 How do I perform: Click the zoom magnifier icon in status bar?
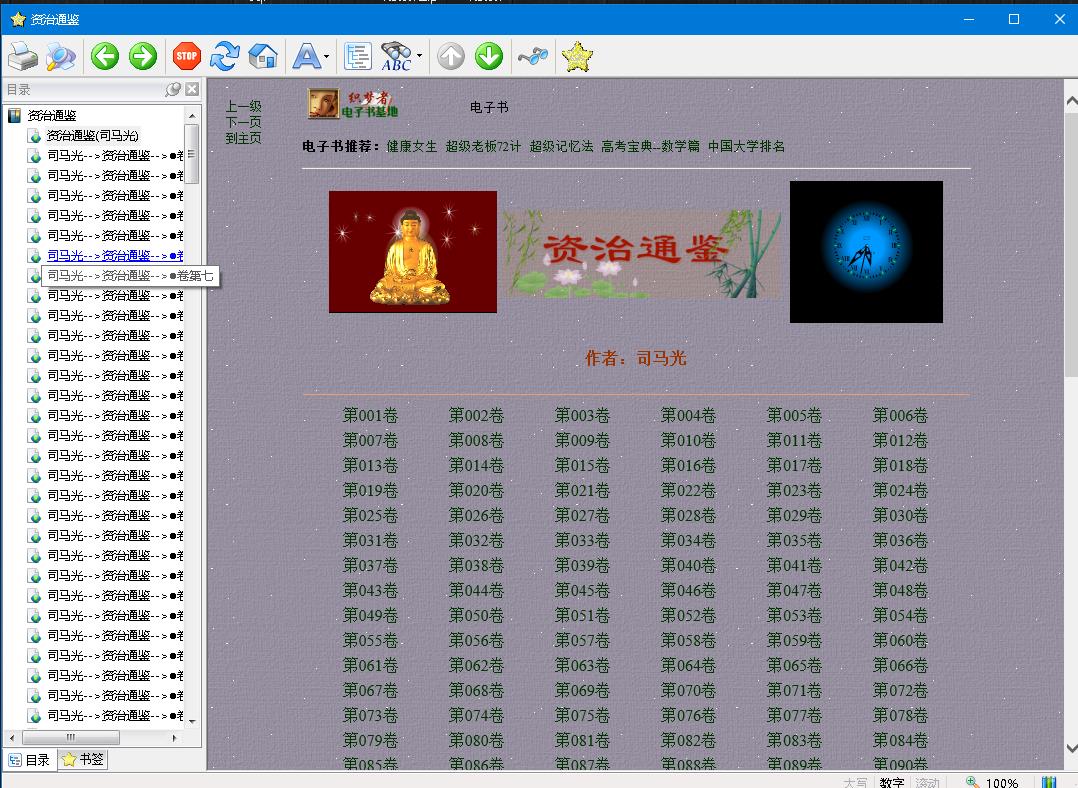tap(972, 782)
